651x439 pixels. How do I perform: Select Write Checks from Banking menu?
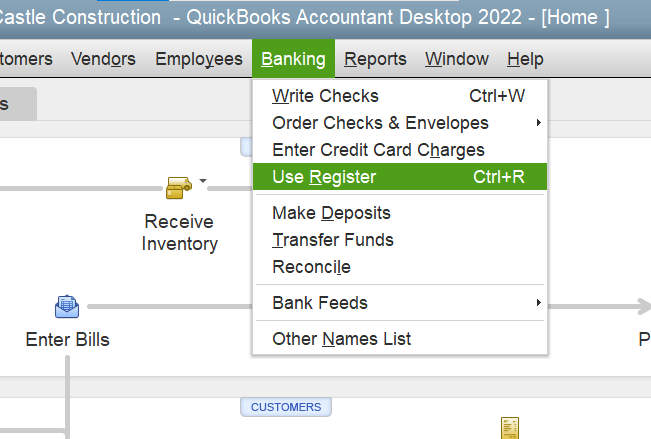[400, 96]
